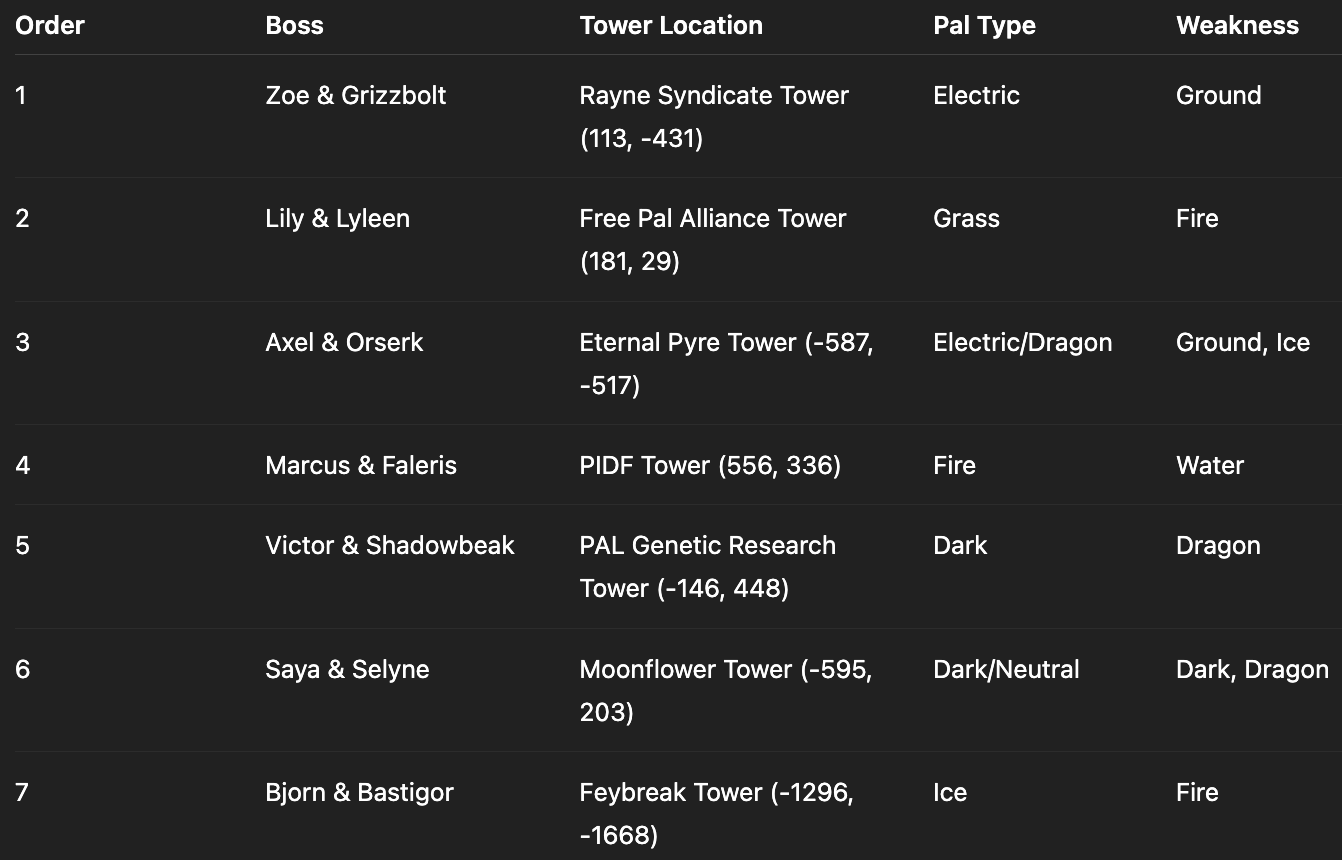The width and height of the screenshot is (1342, 860).
Task: Select the PIDF Tower location cell
Action: pyautogui.click(x=710, y=465)
